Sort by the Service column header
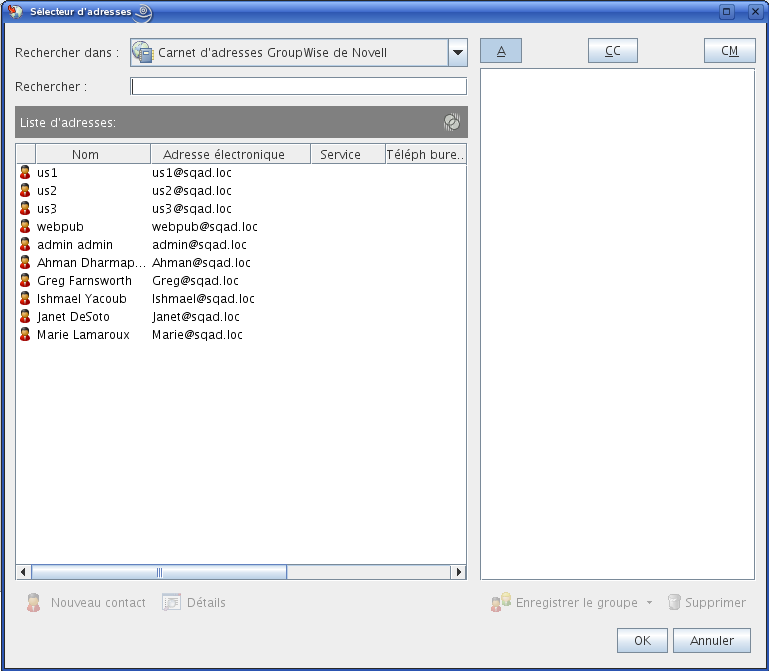The image size is (769, 671). (348, 154)
